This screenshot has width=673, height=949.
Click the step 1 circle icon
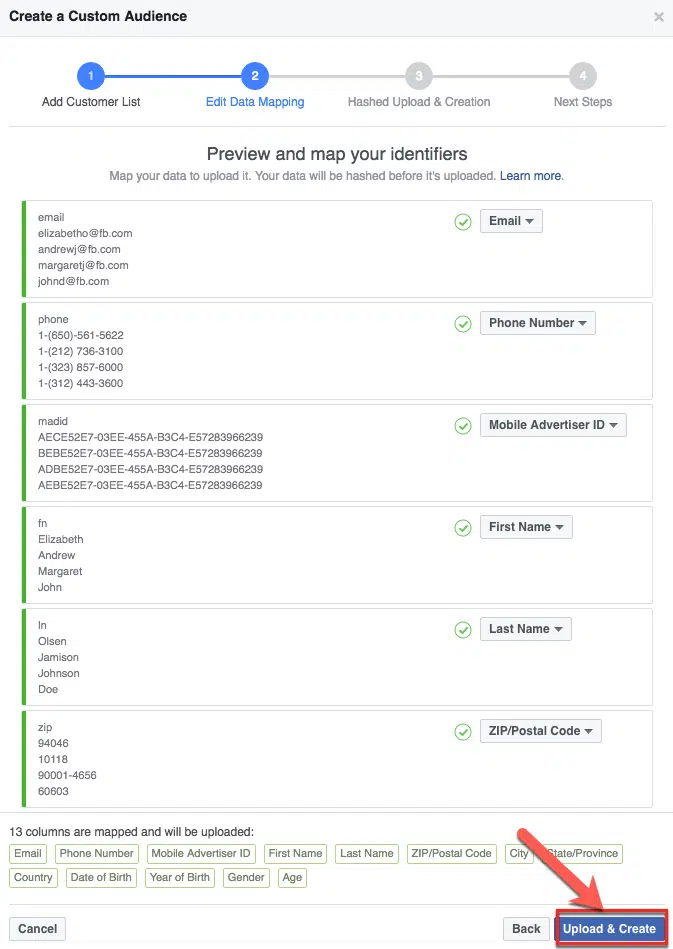(91, 76)
